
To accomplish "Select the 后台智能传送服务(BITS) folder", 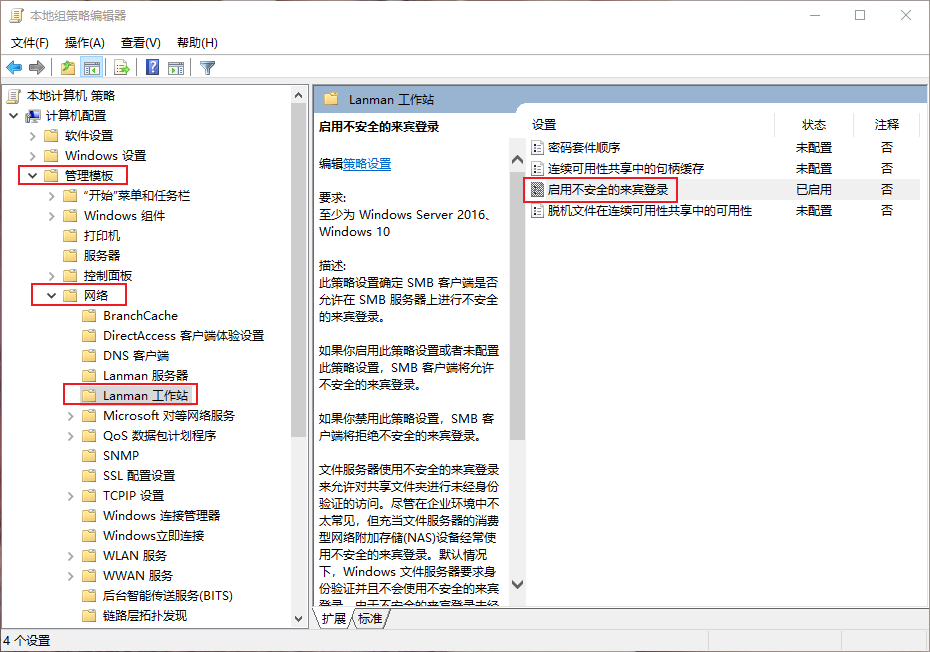I will 167,596.
